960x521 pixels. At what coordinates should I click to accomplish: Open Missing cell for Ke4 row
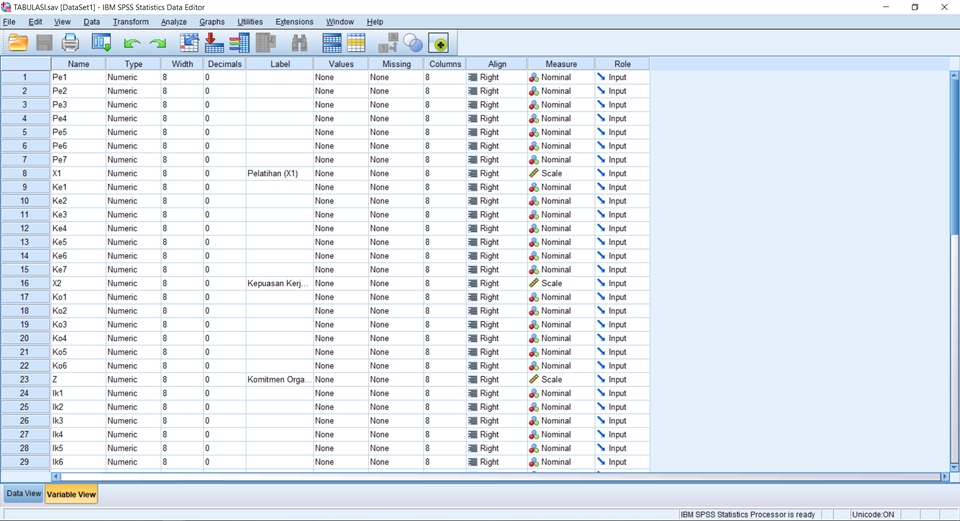396,228
